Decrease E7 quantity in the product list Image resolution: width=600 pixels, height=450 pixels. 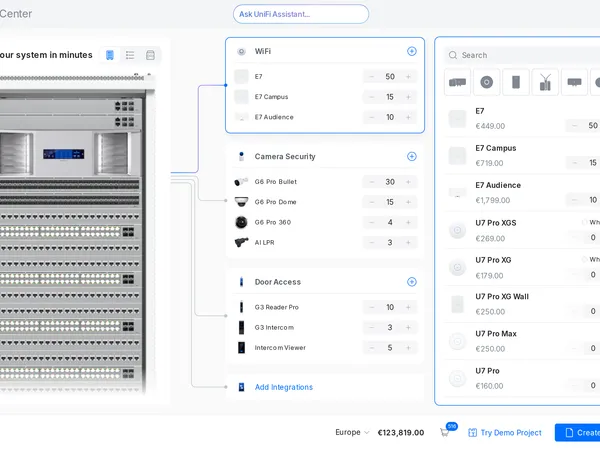pos(574,126)
